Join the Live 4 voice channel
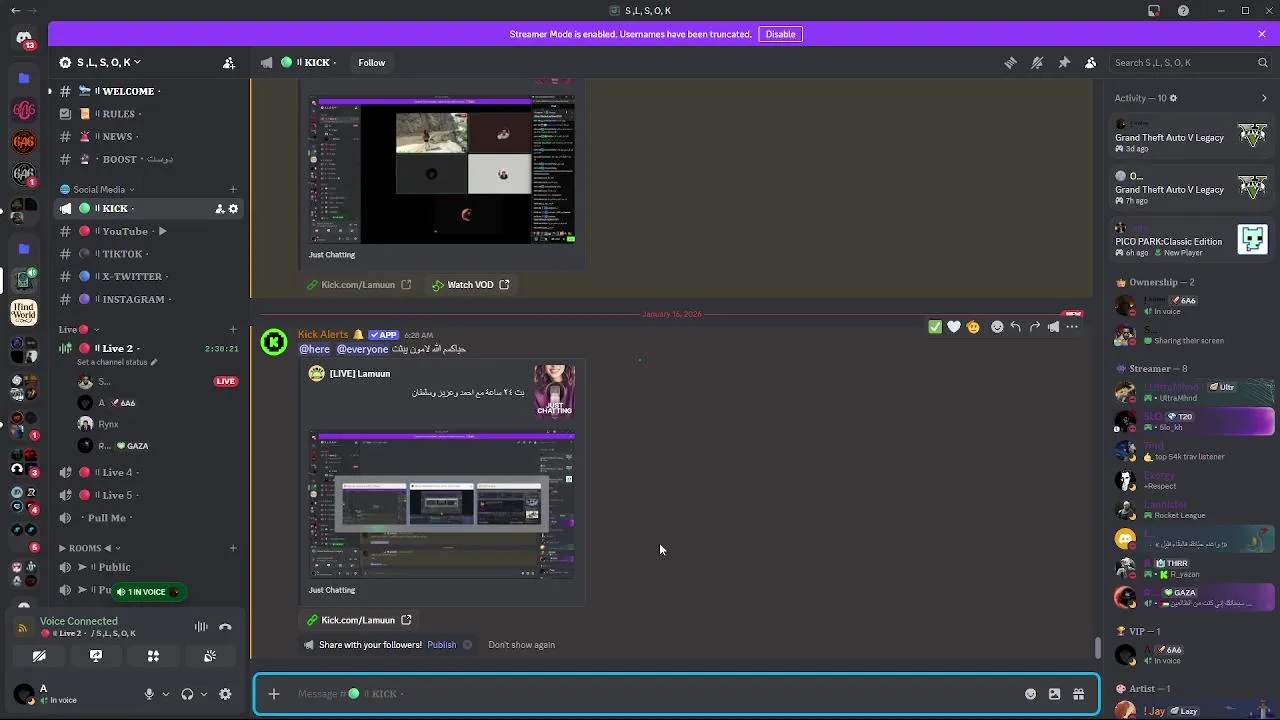 (150, 472)
